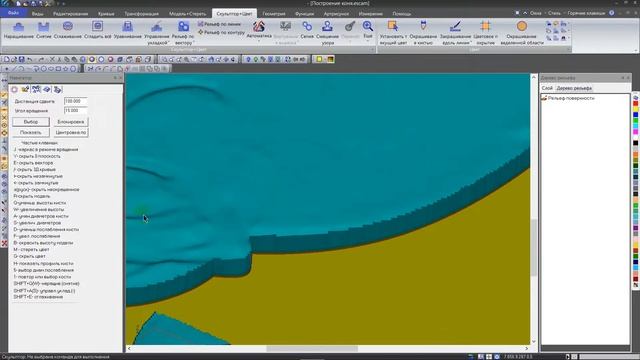Select the Снятие sculpt tool
640x360 pixels.
pyautogui.click(x=44, y=30)
